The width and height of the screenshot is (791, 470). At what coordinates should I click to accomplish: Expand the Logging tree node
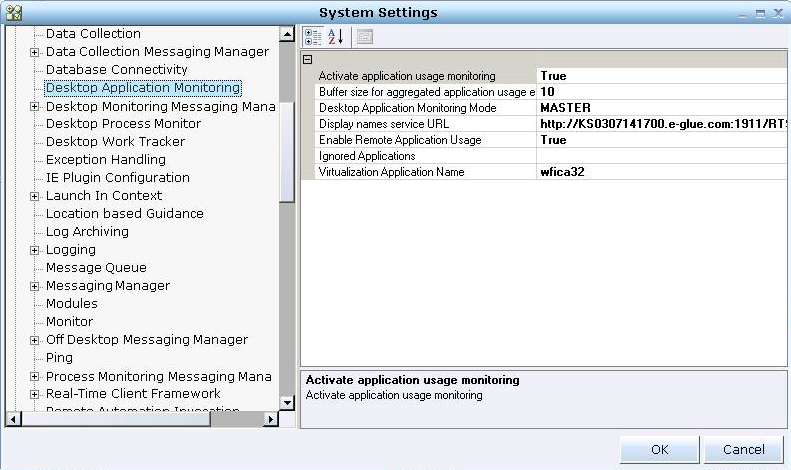click(35, 250)
